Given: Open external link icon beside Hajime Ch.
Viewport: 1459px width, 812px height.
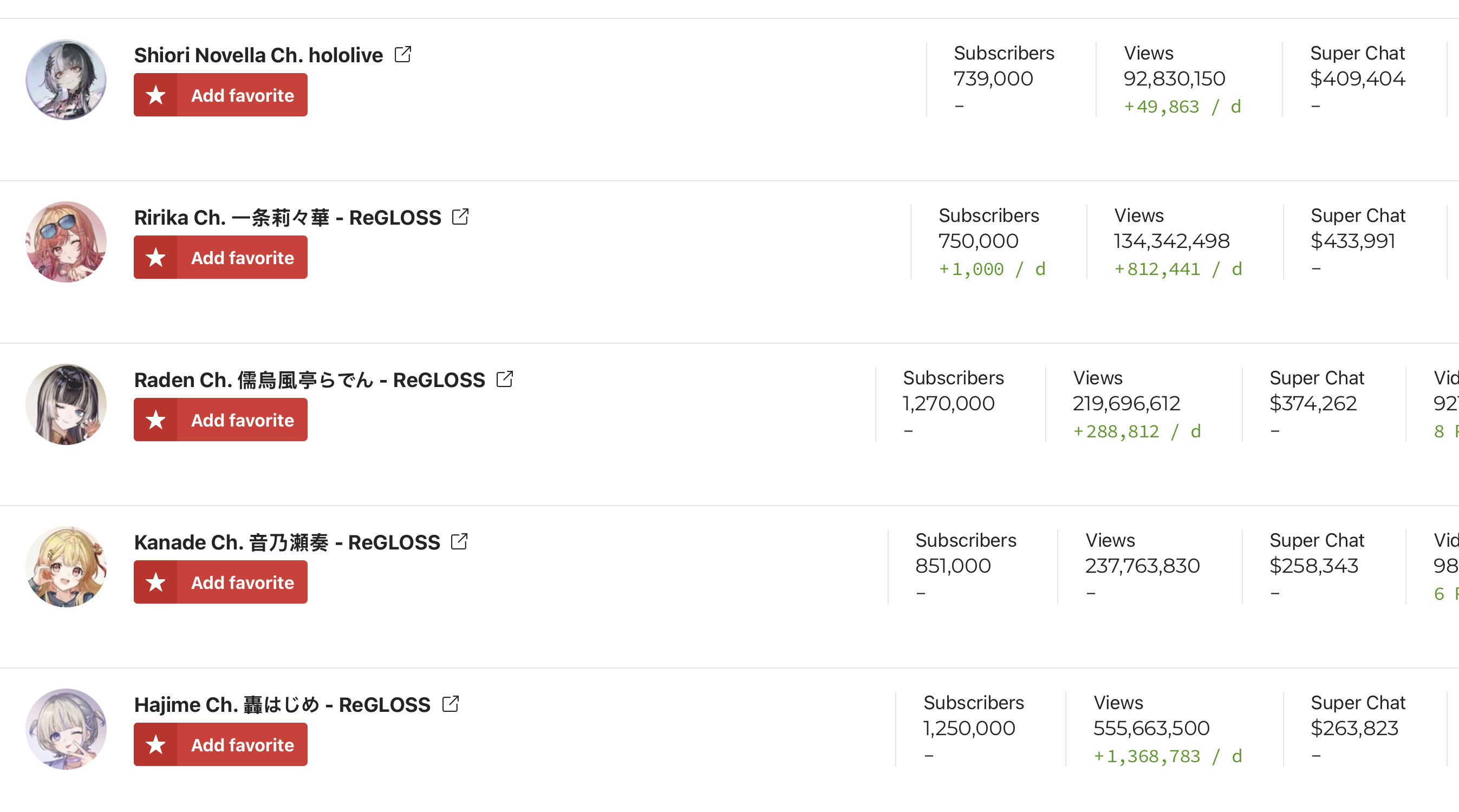Looking at the screenshot, I should [x=450, y=704].
